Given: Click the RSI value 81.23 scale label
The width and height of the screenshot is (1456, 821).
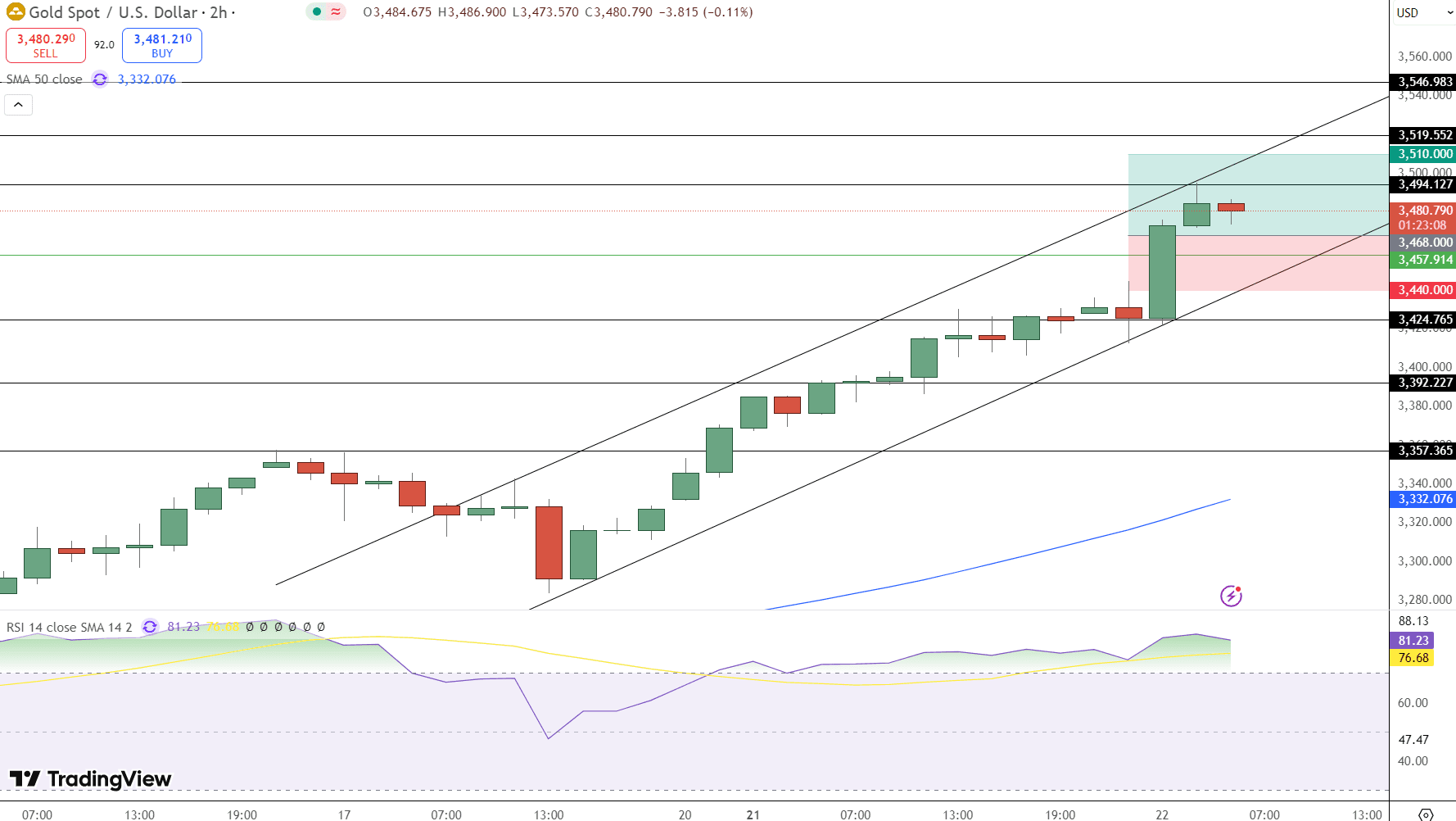Looking at the screenshot, I should pos(1413,641).
